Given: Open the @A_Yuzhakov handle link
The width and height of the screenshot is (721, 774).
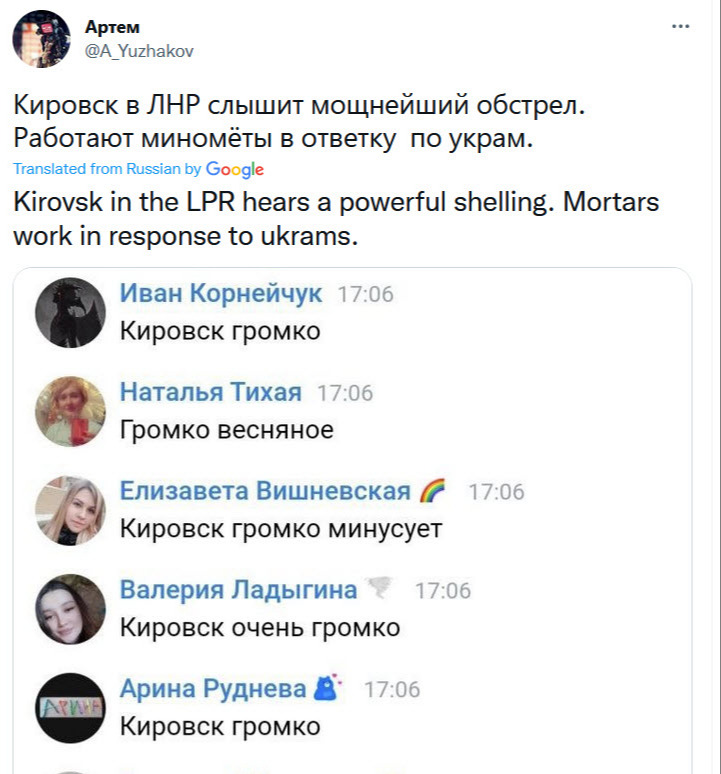Looking at the screenshot, I should [x=139, y=50].
